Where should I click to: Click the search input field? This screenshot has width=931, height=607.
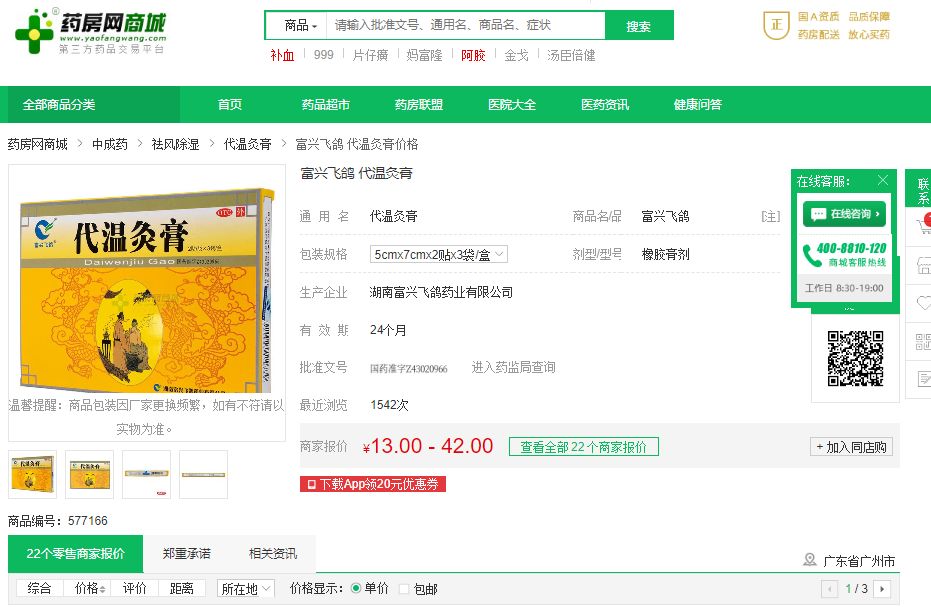point(466,25)
